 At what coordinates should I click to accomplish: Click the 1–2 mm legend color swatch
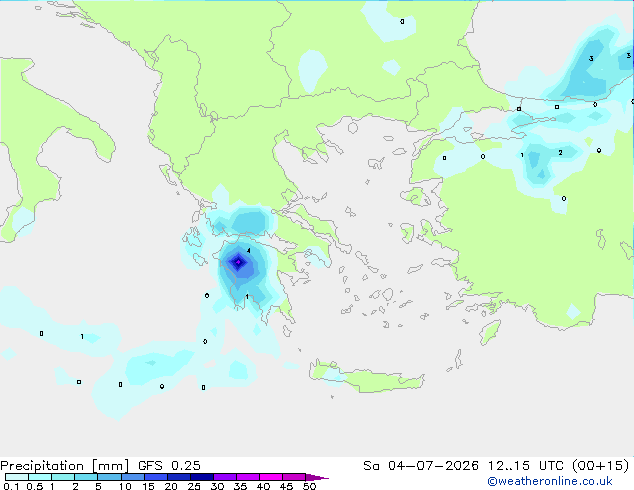click(63, 477)
